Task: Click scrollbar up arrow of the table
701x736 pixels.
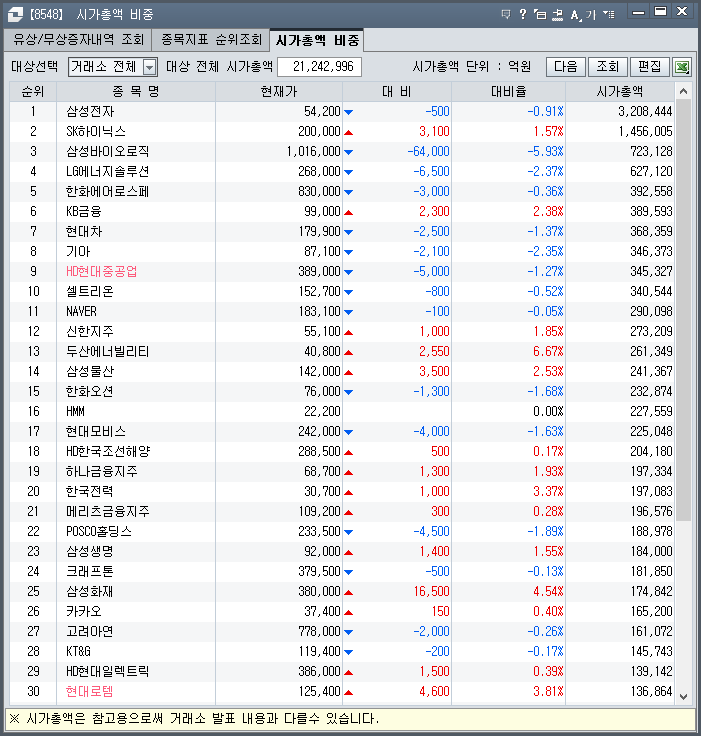Action: pos(684,91)
